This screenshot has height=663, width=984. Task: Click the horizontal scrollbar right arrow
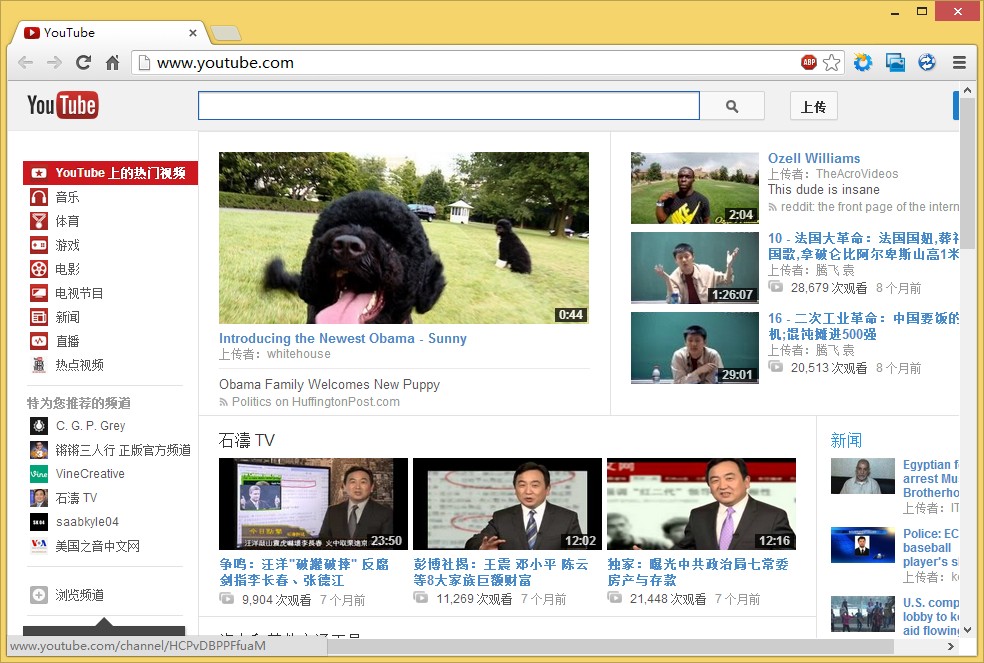pos(951,646)
